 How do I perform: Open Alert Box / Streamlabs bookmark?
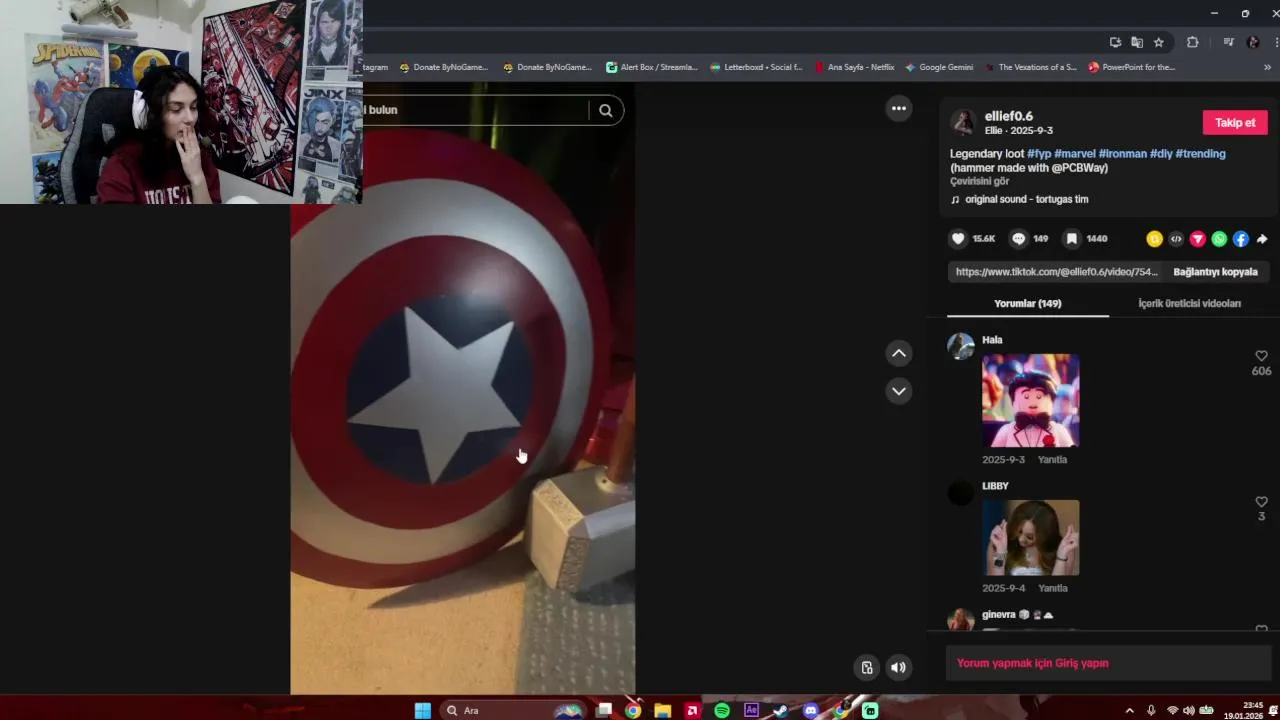click(x=652, y=67)
